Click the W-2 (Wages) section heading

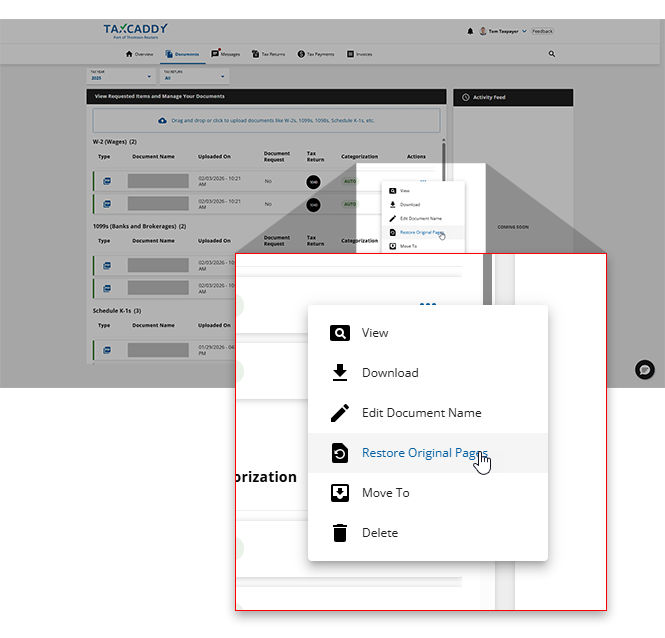115,142
